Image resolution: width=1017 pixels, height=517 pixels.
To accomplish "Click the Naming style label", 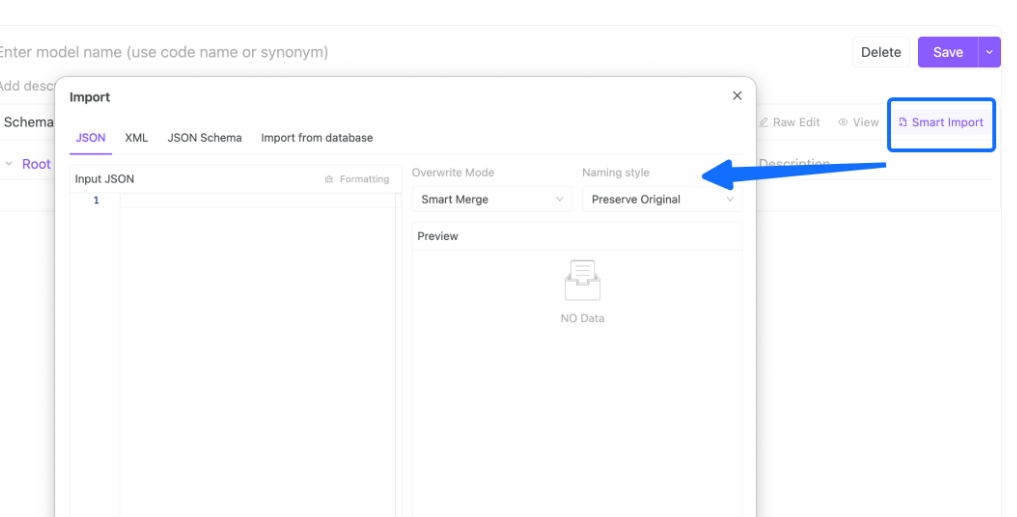I will tap(616, 173).
